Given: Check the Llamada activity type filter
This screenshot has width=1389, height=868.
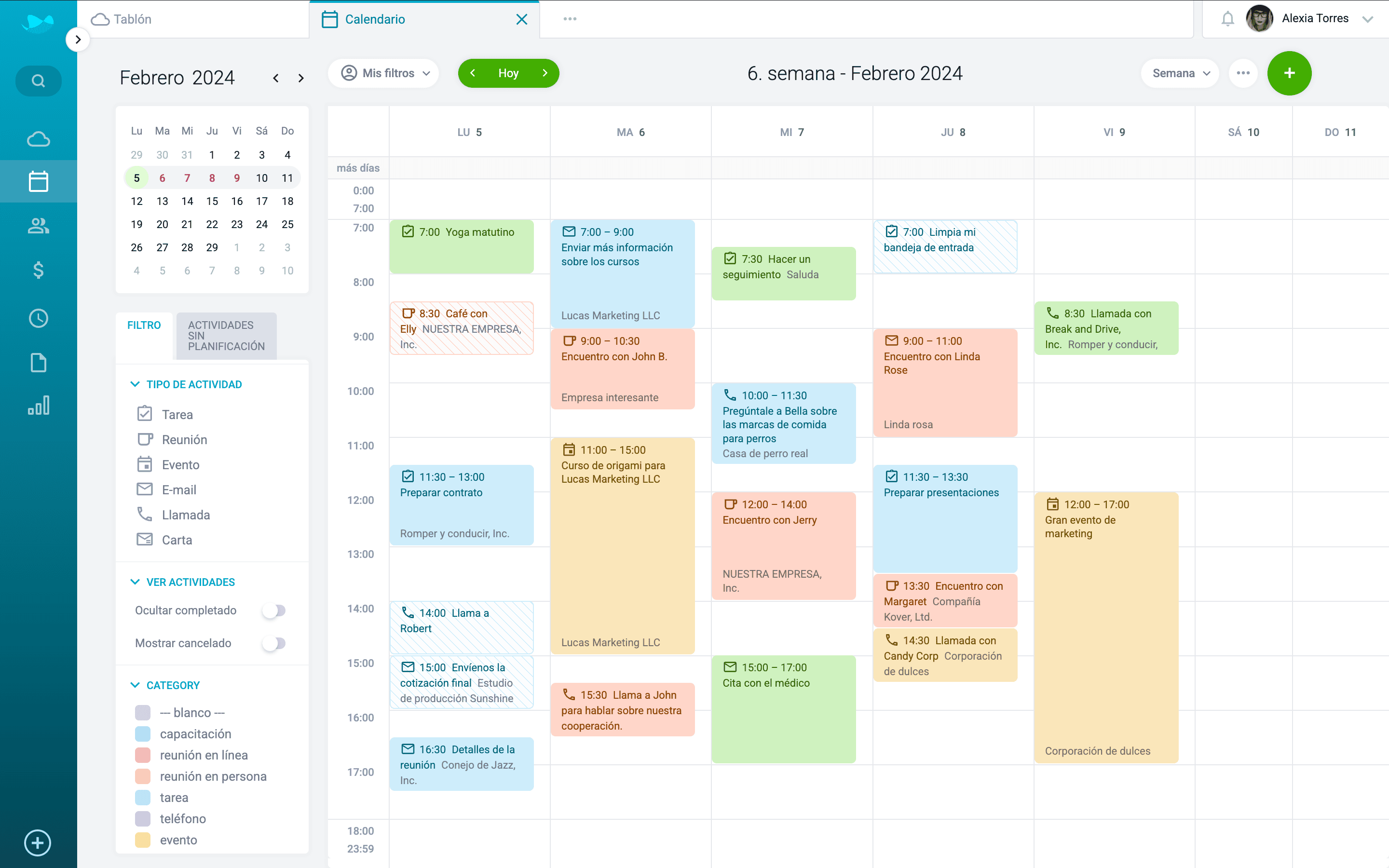Looking at the screenshot, I should coord(145,515).
